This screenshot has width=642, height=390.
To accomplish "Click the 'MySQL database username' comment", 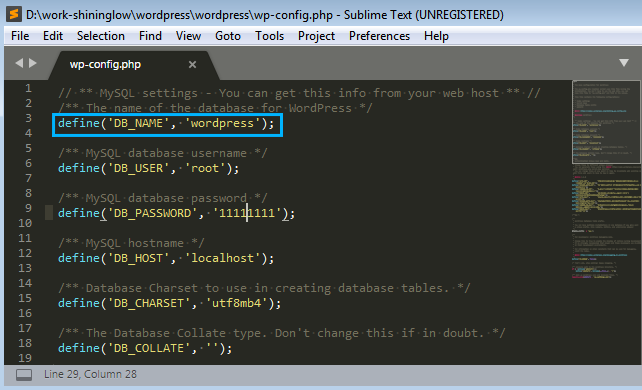I will coord(163,153).
